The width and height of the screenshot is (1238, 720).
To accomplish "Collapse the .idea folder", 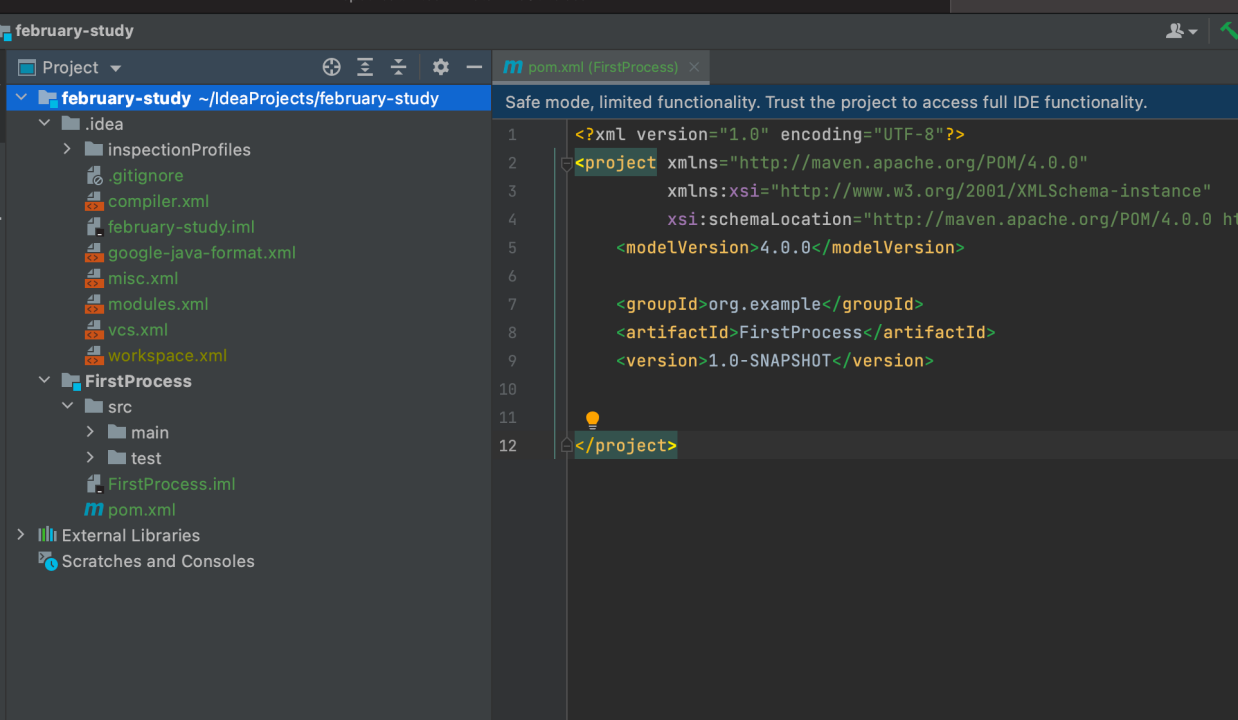I will click(44, 124).
